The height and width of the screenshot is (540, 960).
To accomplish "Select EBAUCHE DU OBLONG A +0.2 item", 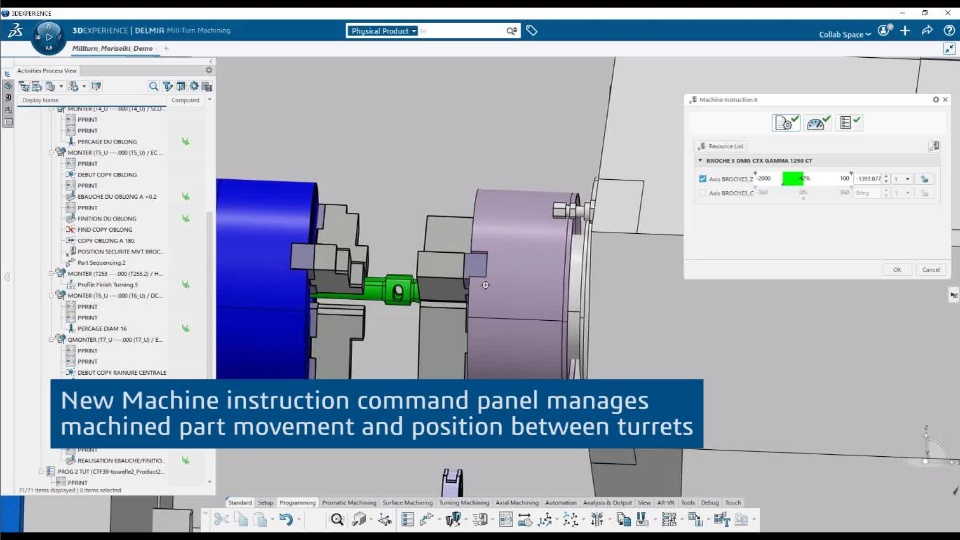I will 116,197.
